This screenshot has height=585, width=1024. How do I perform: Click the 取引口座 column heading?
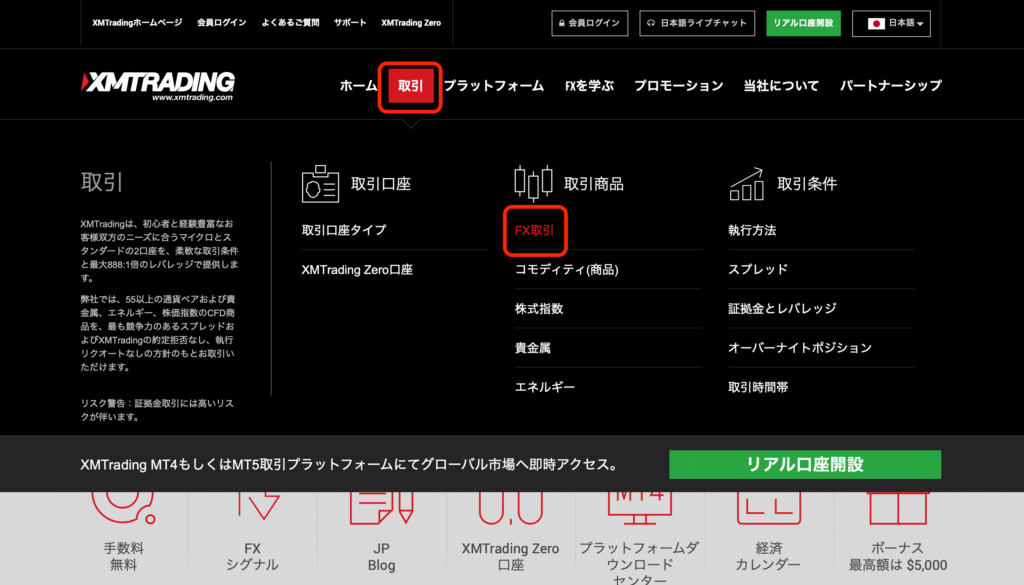pyautogui.click(x=381, y=184)
